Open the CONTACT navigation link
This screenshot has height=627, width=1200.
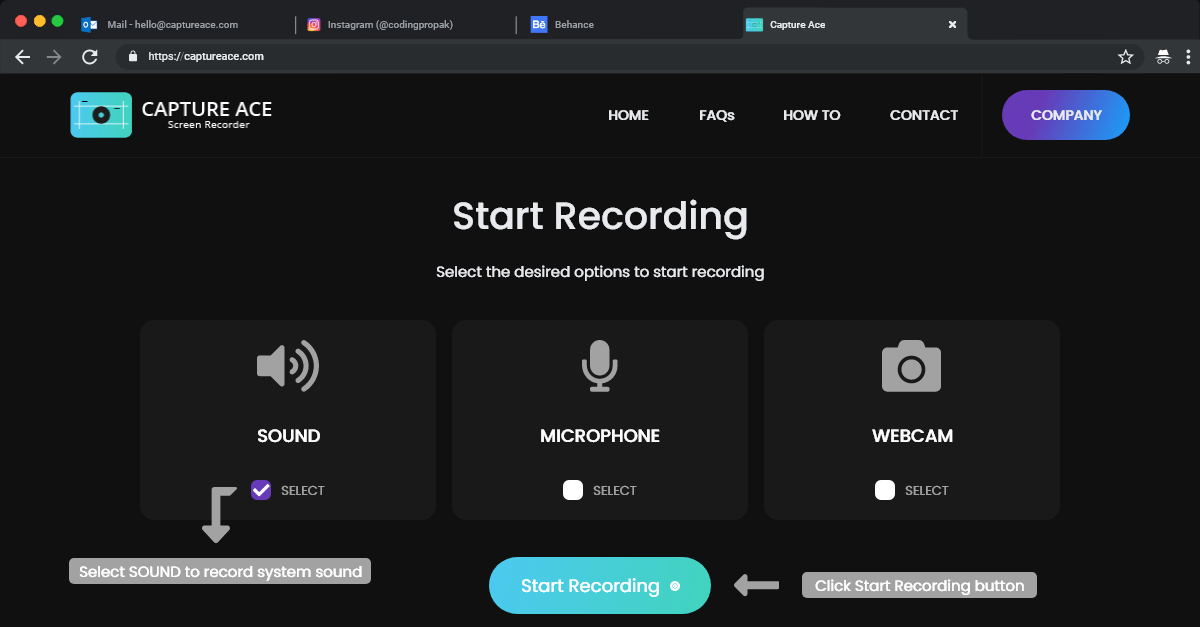(x=924, y=115)
